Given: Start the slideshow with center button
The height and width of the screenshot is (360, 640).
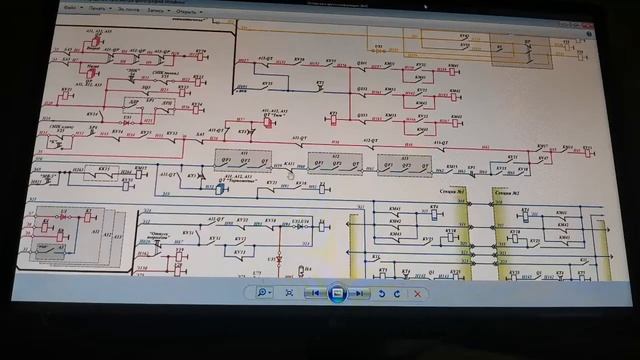Looking at the screenshot, I should pos(337,293).
